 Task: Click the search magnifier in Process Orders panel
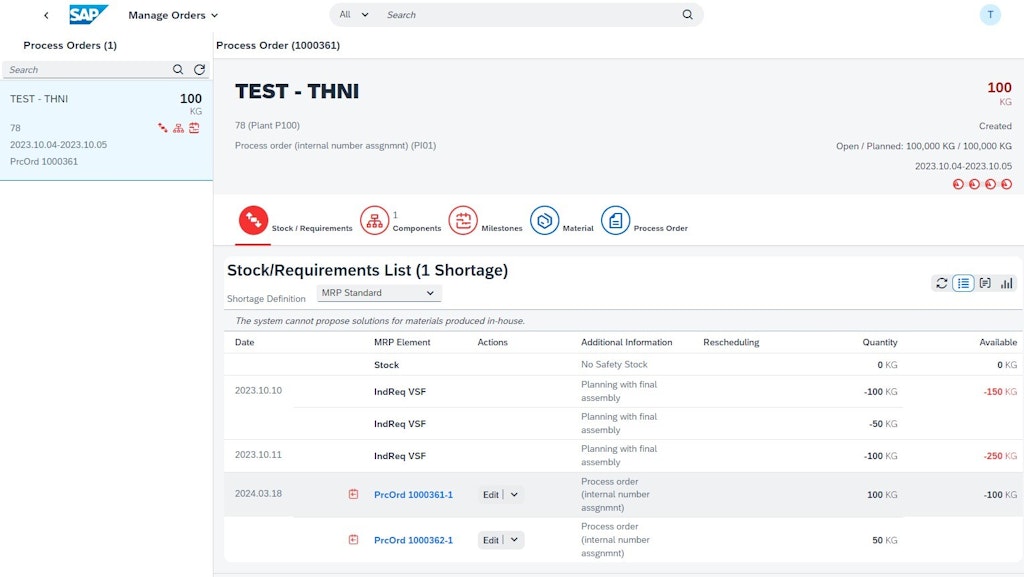pos(178,69)
